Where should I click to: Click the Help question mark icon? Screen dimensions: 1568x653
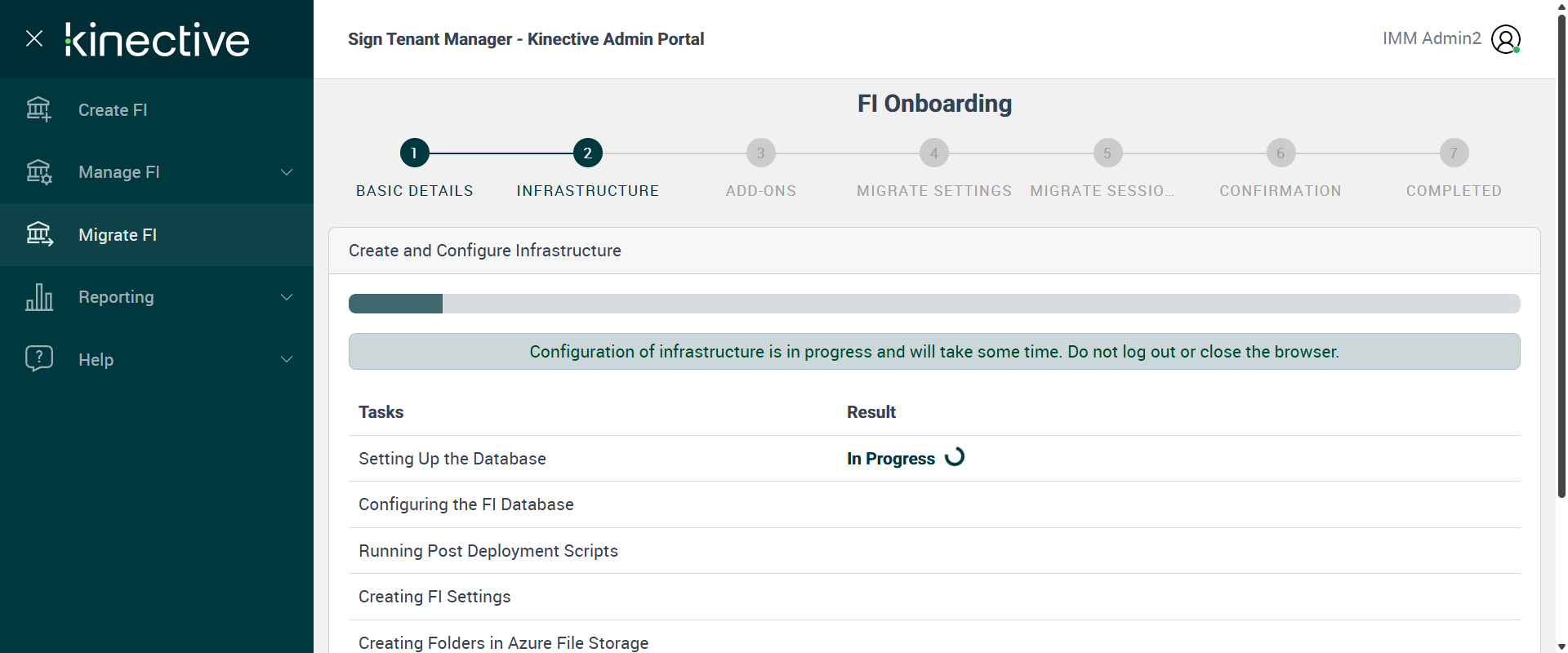pyautogui.click(x=38, y=359)
